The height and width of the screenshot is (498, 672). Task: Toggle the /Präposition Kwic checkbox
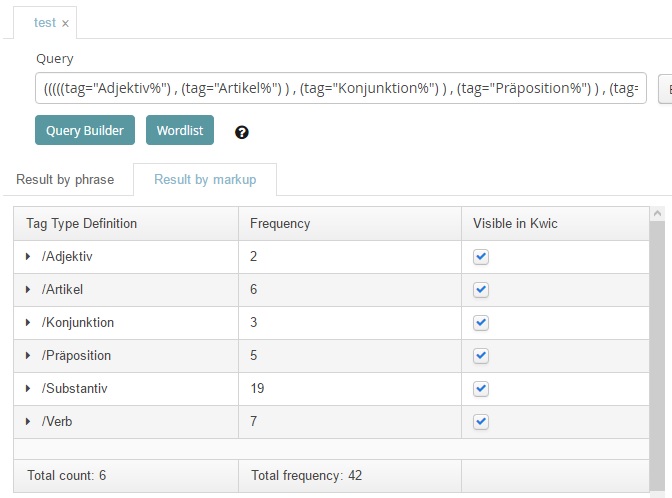(481, 356)
